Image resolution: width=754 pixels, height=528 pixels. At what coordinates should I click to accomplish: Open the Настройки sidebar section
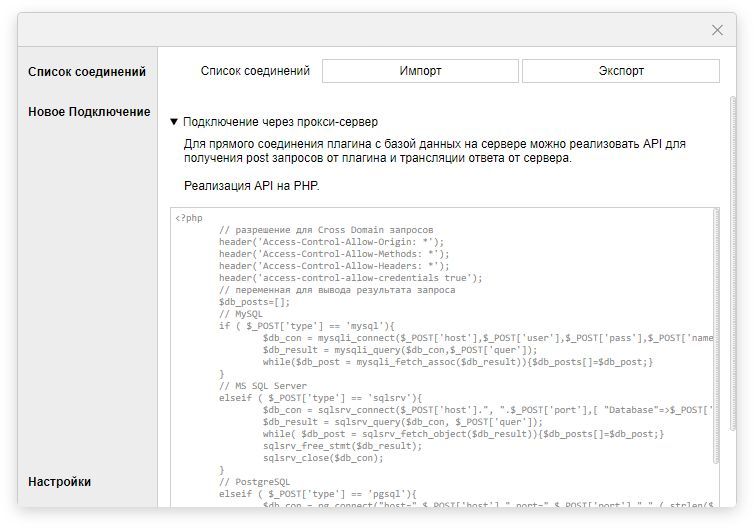(x=59, y=482)
